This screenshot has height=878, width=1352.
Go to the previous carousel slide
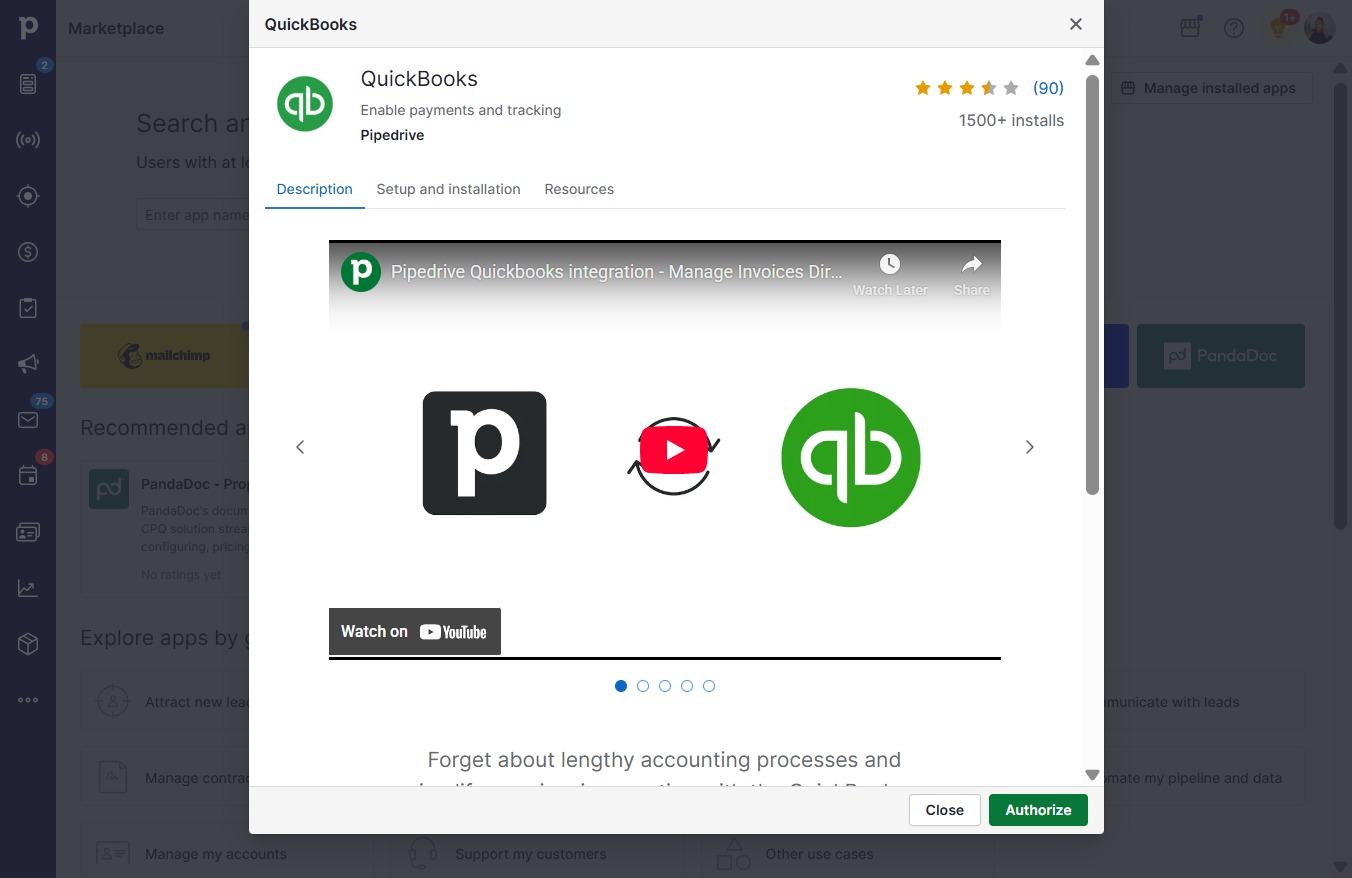point(300,447)
